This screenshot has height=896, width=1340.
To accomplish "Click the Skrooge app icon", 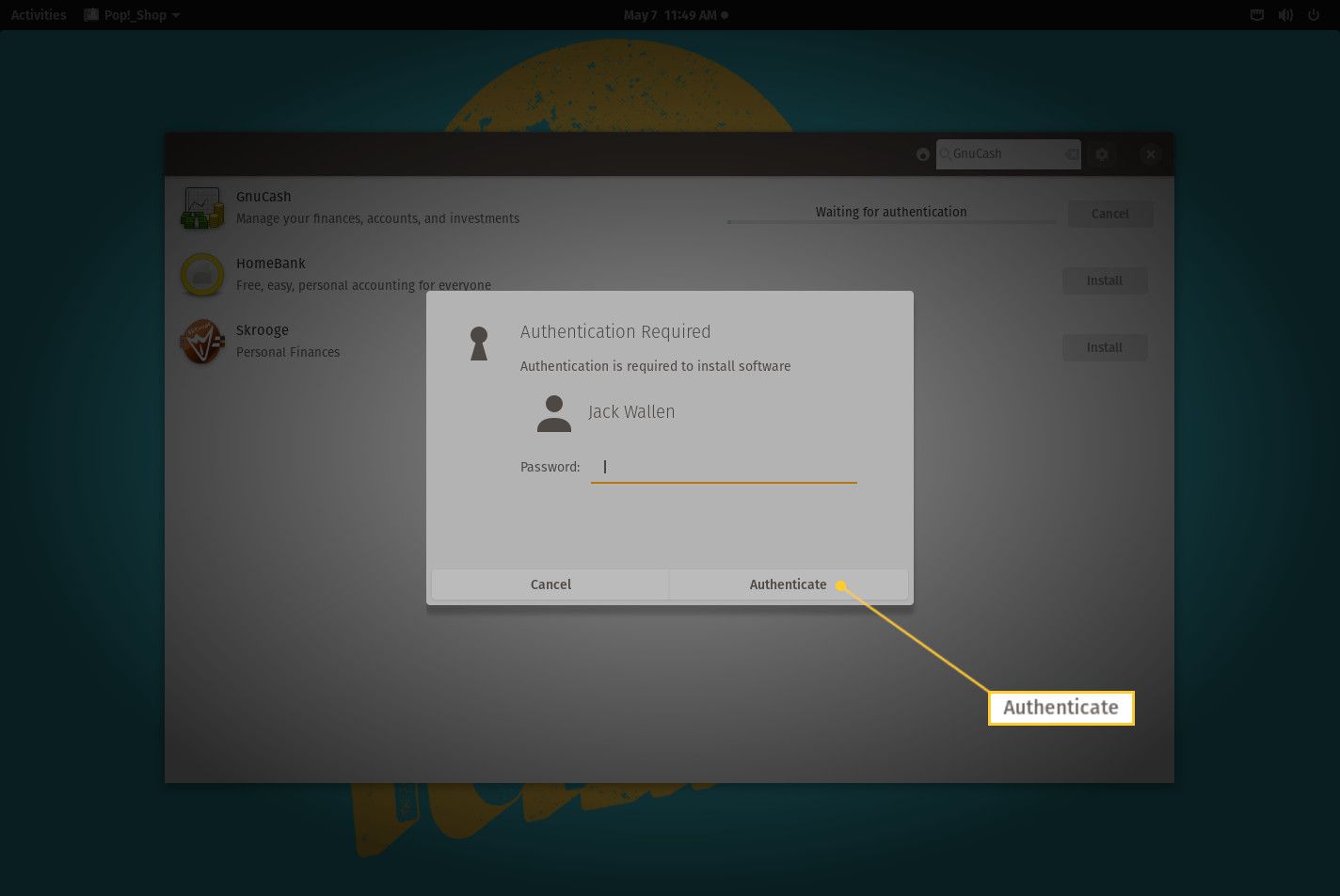I will (x=201, y=342).
